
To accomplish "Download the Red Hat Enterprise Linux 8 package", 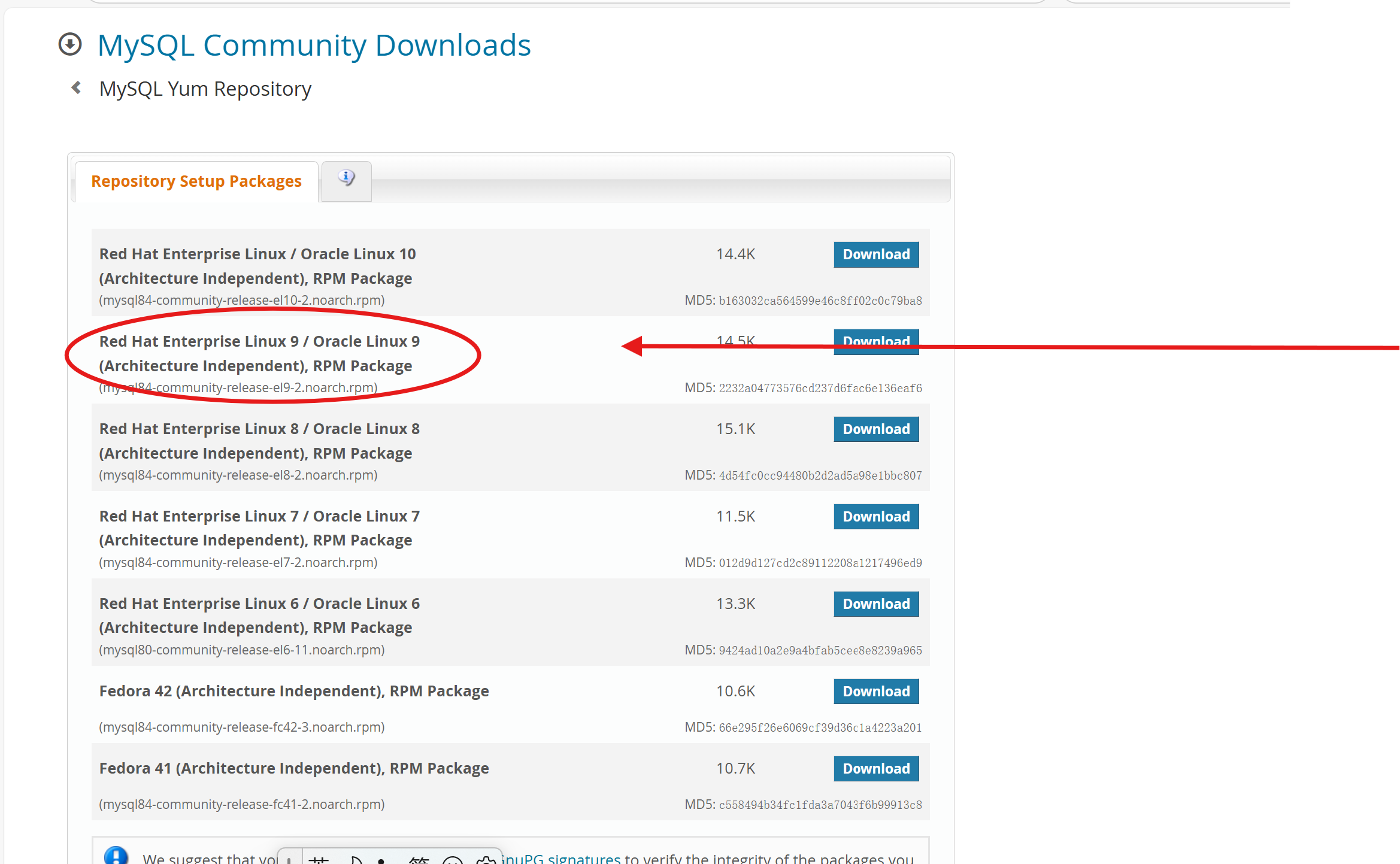I will [876, 429].
